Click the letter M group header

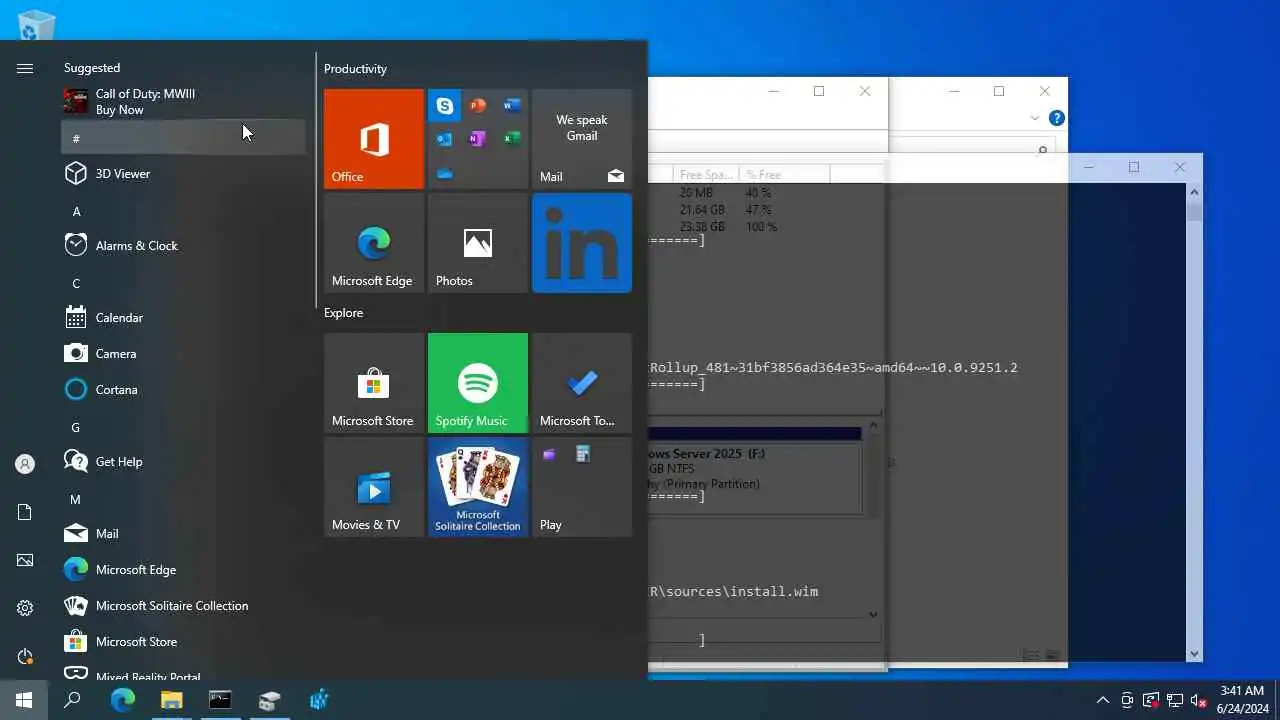tap(184, 499)
